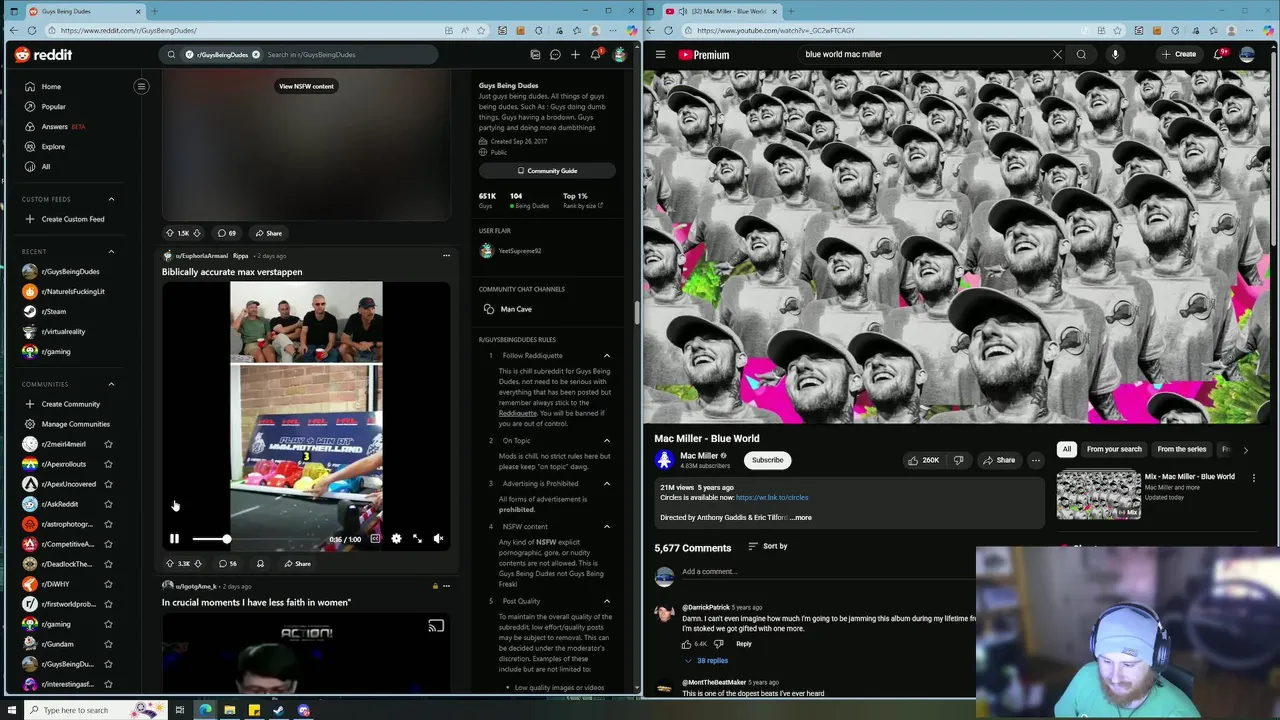Image resolution: width=1280 pixels, height=720 pixels.
Task: Remove r/GuysBeingDudes search filter chip
Action: click(x=256, y=55)
